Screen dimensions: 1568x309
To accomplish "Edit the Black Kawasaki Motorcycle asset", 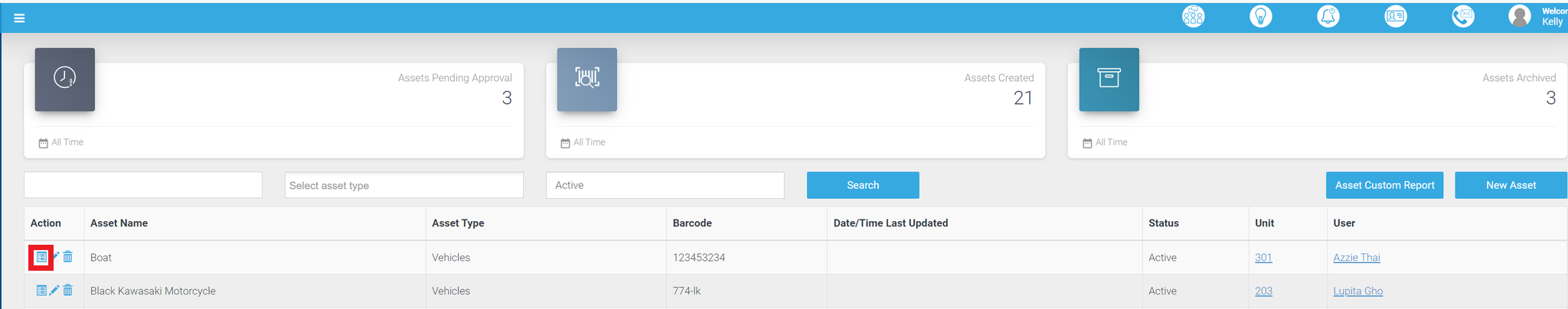I will (x=54, y=291).
